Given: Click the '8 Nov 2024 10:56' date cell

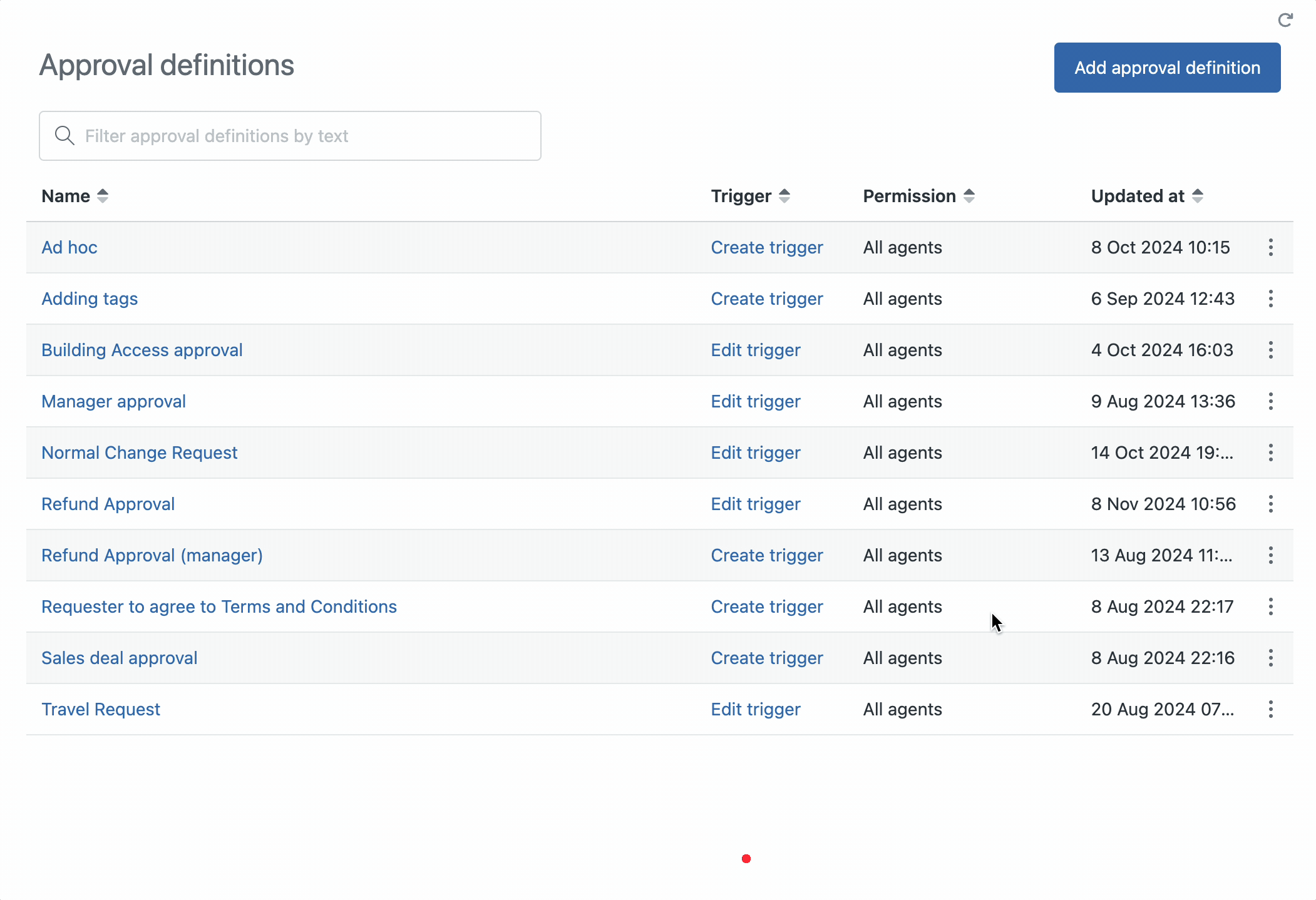Looking at the screenshot, I should pyautogui.click(x=1163, y=504).
